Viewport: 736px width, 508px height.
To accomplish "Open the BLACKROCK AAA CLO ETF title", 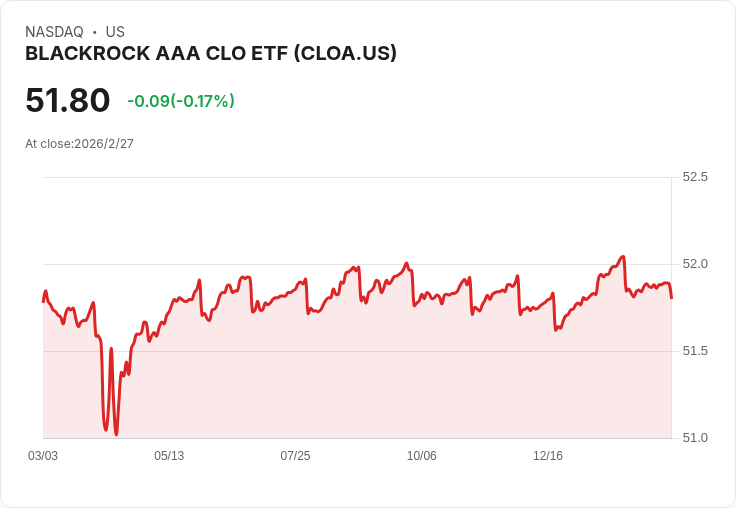I will [x=211, y=53].
